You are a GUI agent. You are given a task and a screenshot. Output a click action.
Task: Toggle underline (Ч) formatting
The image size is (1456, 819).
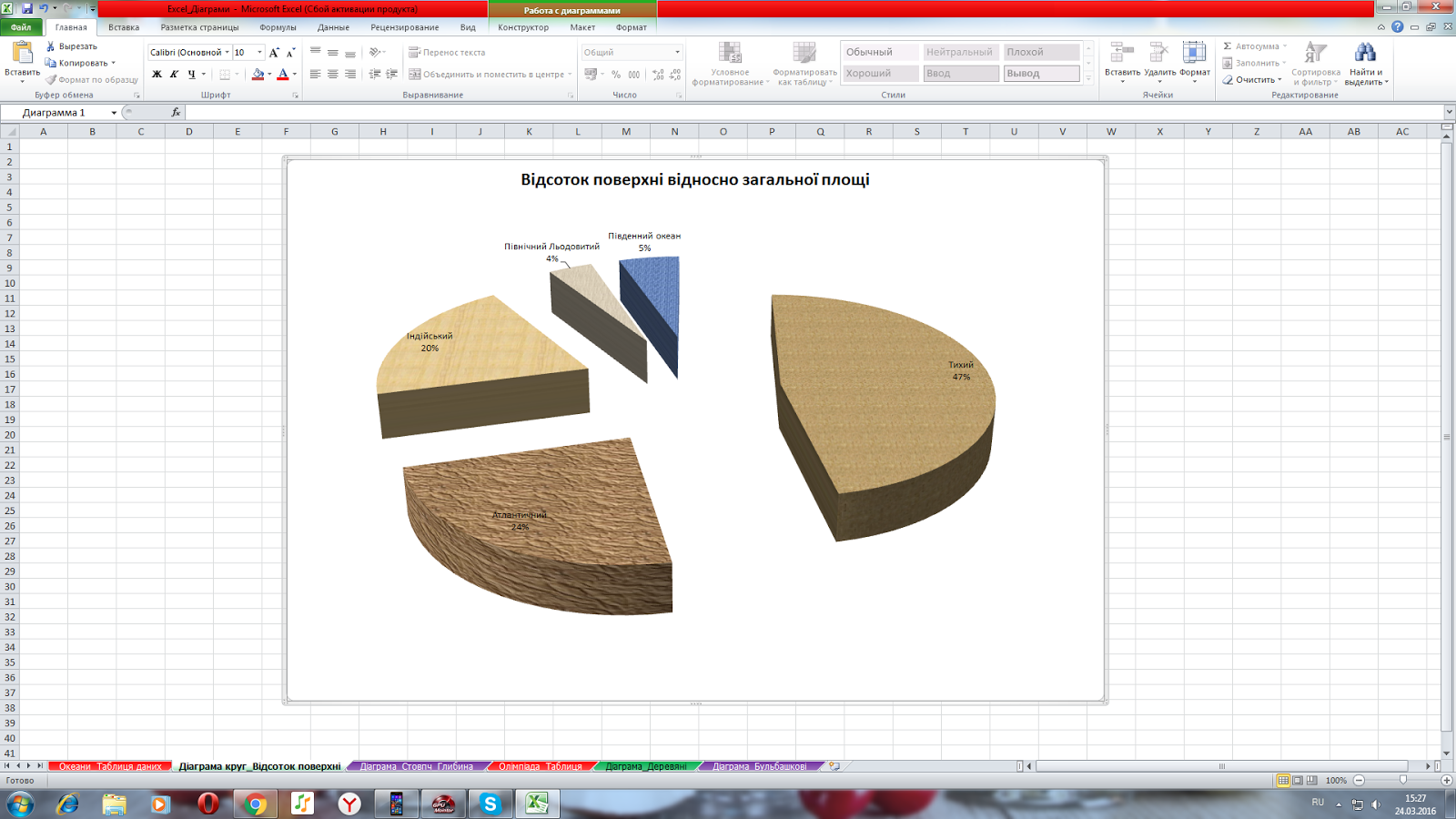tap(191, 75)
